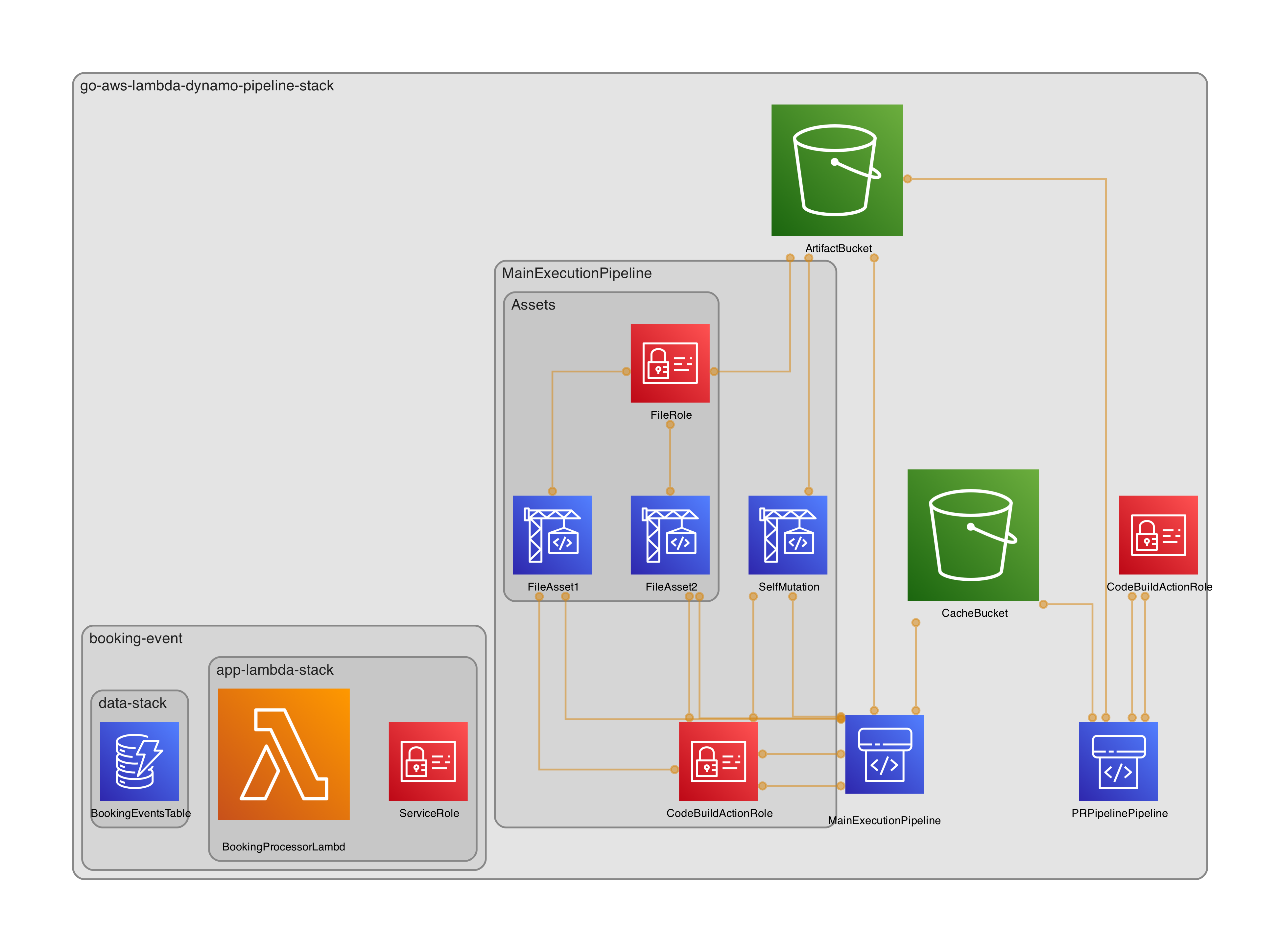
Task: Click connector dot on FileRole's left side
Action: pyautogui.click(x=626, y=372)
